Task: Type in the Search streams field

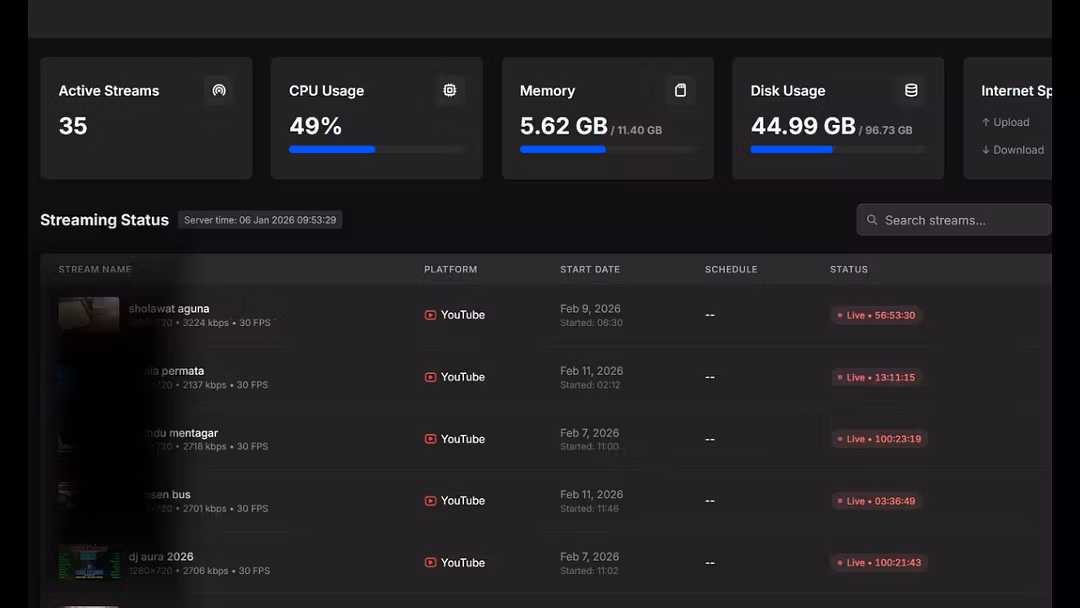Action: [x=960, y=220]
